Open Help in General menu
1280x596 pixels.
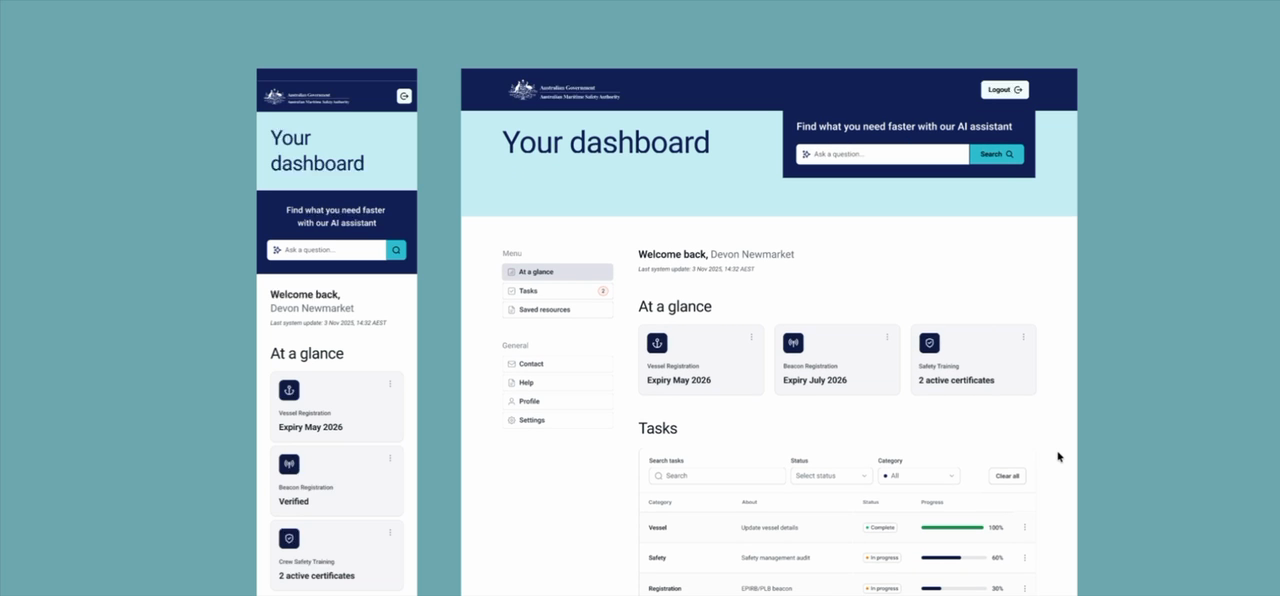(x=557, y=382)
